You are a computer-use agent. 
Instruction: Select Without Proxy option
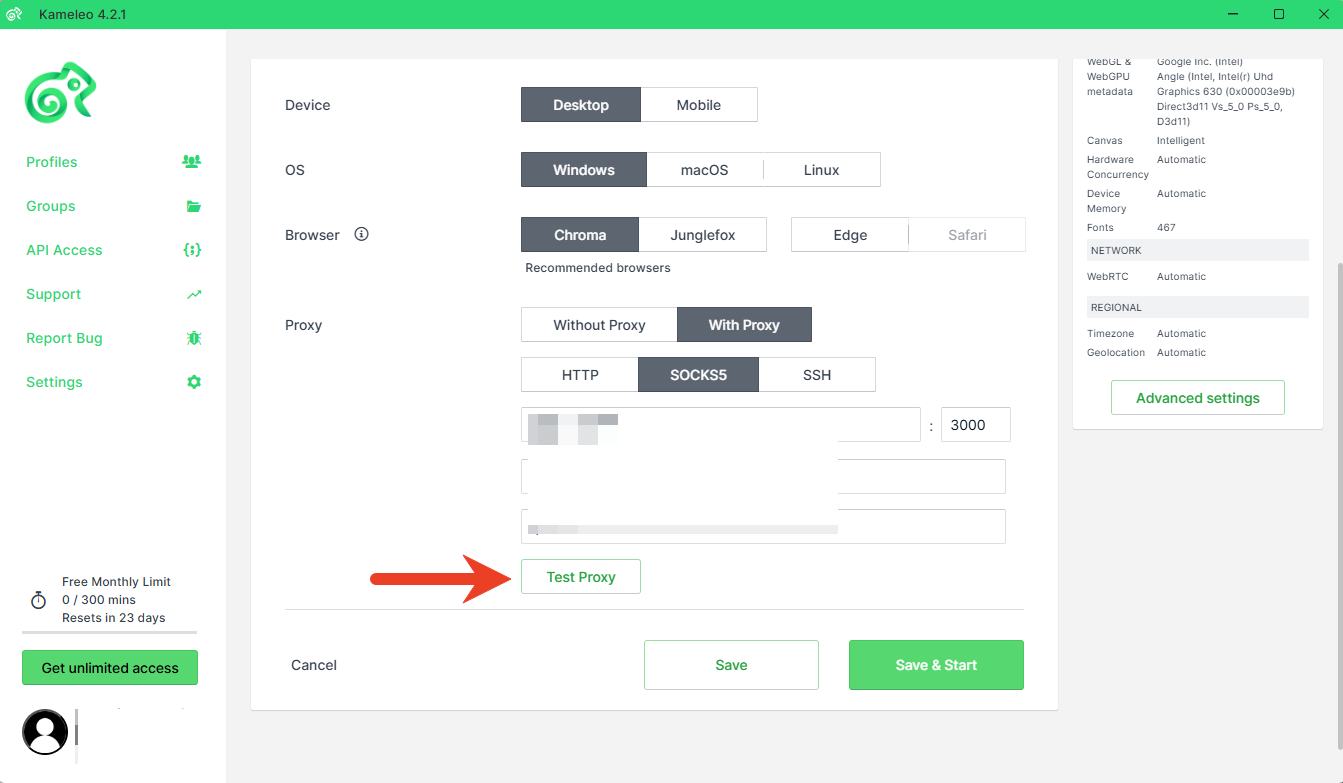click(599, 325)
